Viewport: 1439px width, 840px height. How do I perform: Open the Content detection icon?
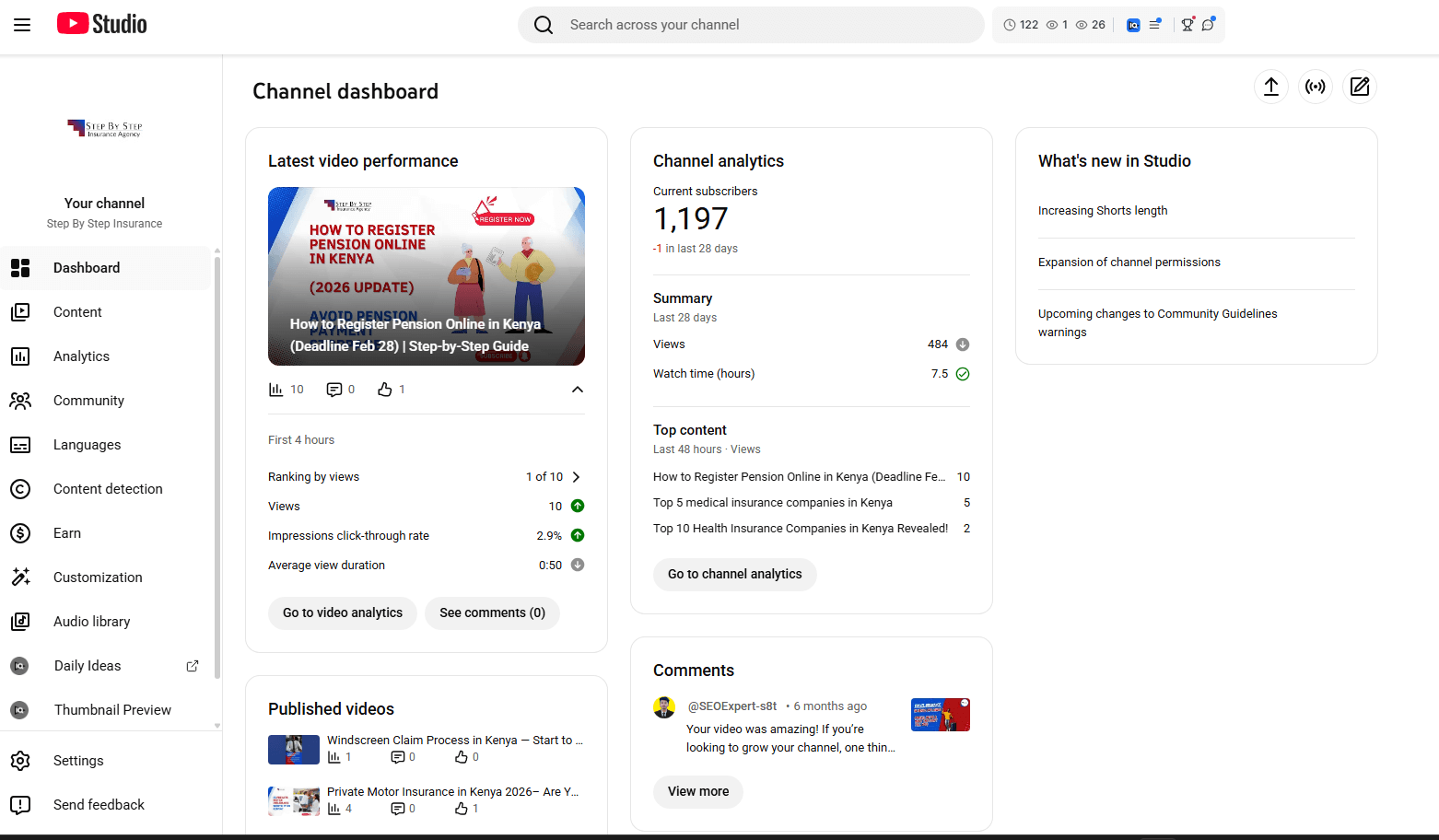[x=20, y=488]
